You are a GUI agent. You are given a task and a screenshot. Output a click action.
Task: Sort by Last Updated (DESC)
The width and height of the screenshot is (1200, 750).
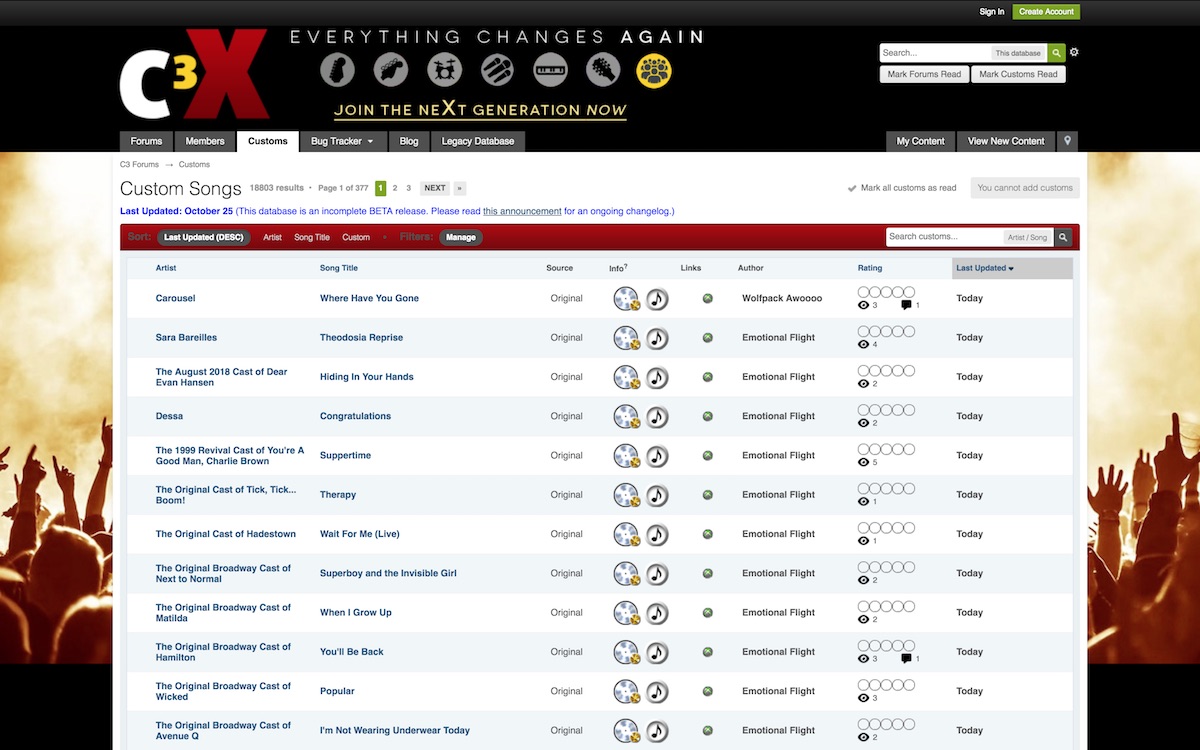(x=204, y=237)
